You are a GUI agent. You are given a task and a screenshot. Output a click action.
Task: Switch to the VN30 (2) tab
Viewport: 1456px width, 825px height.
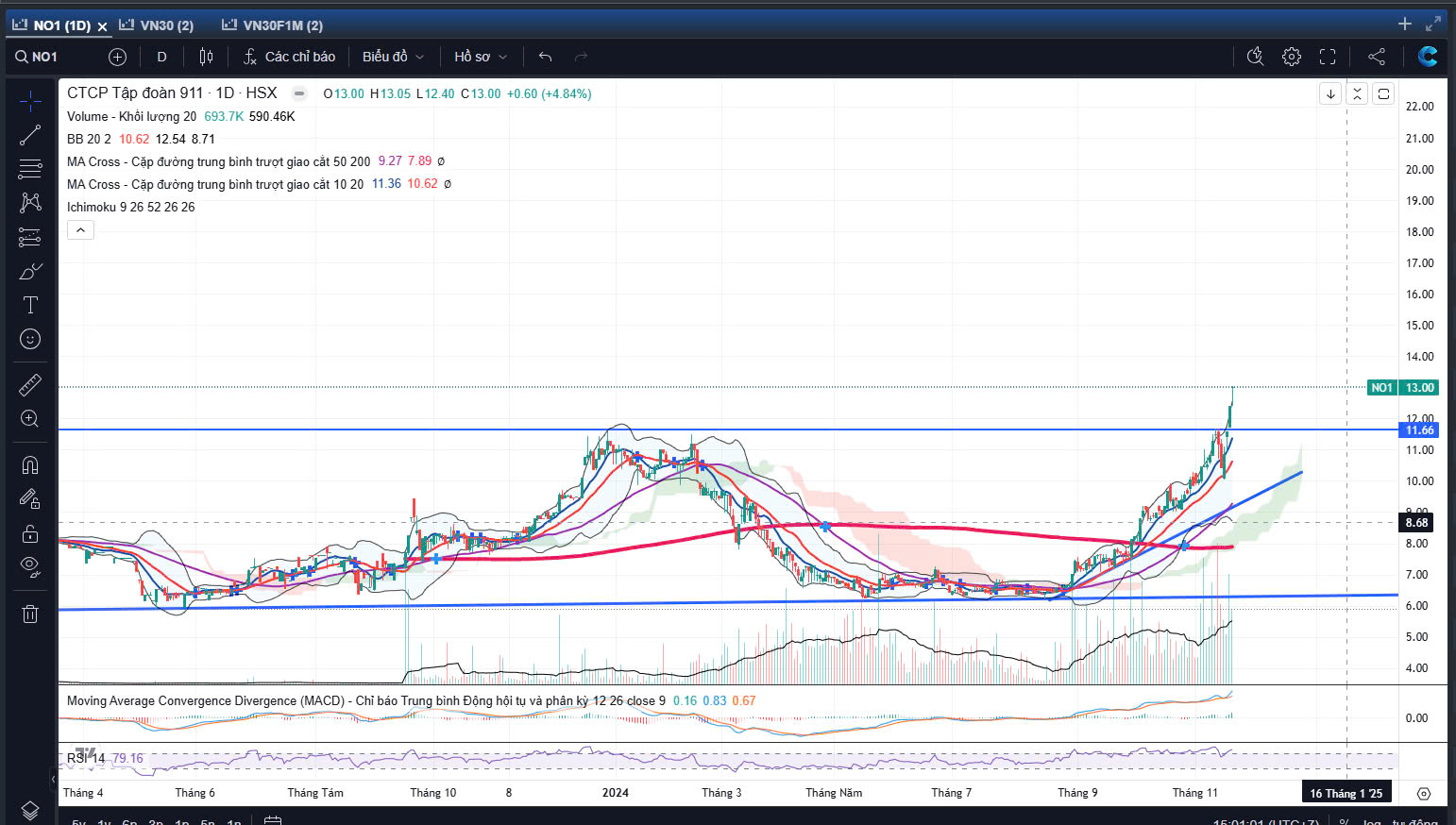155,25
